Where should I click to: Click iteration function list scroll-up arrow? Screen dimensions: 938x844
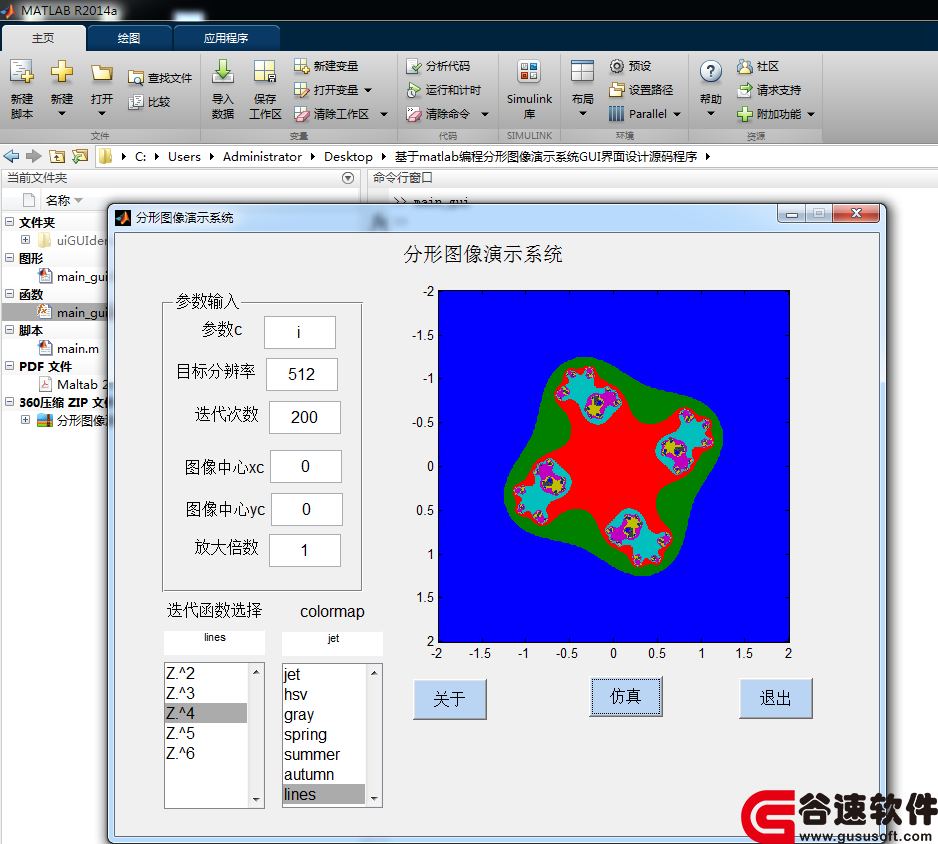256,672
